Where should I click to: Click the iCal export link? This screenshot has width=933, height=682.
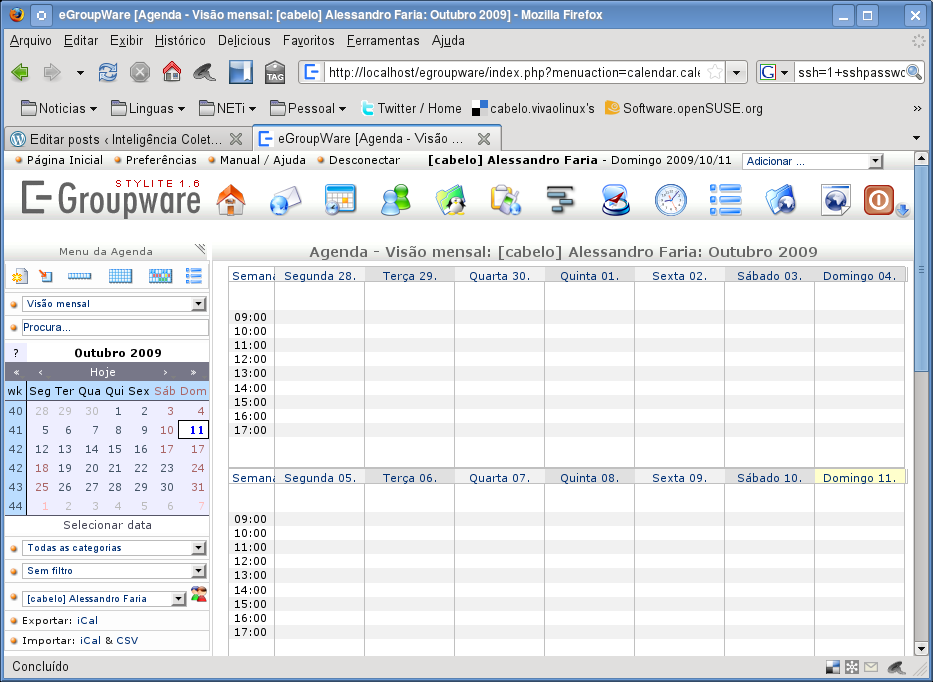click(x=87, y=620)
